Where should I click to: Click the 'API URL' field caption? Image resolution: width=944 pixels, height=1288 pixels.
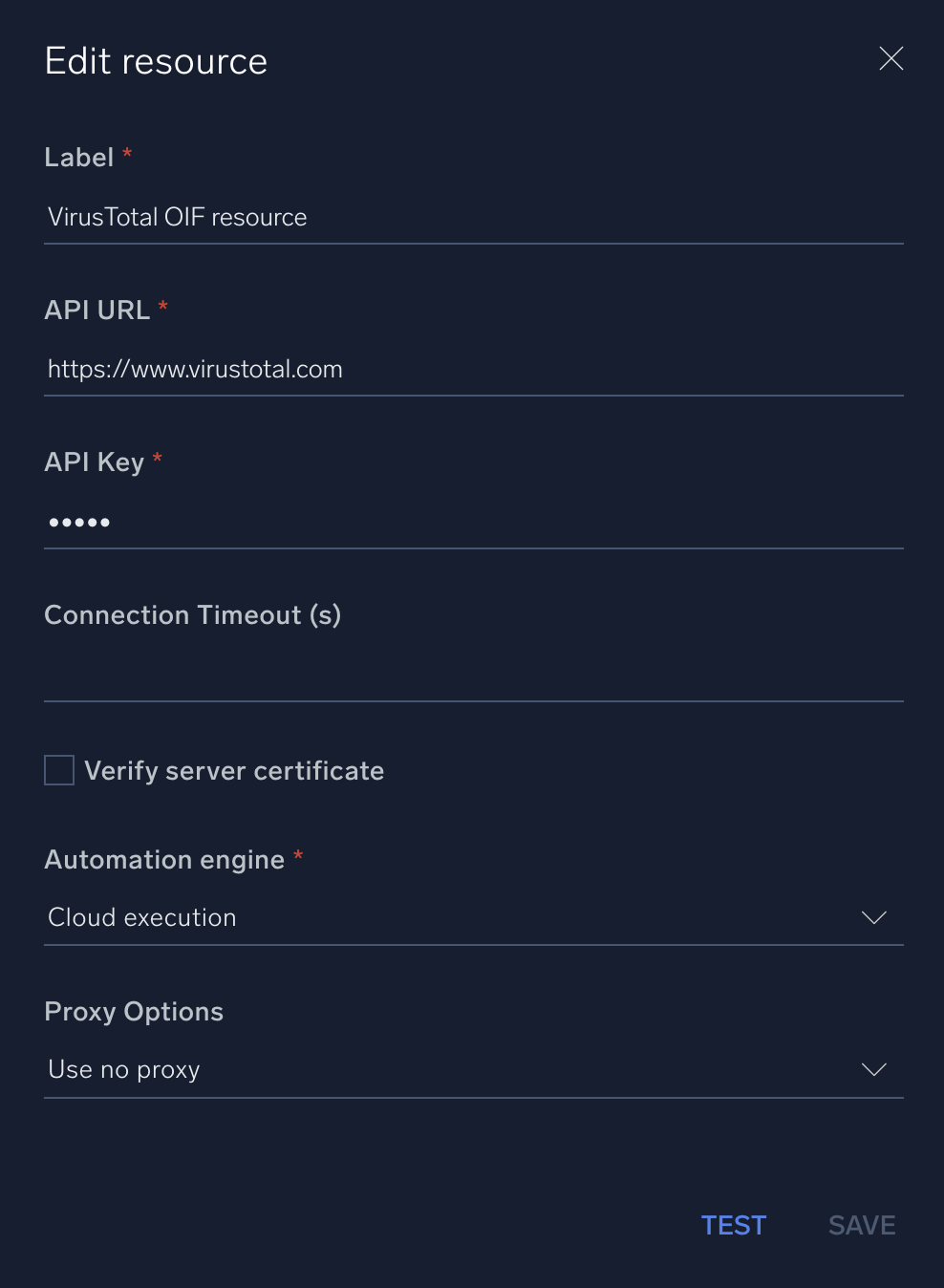click(97, 311)
